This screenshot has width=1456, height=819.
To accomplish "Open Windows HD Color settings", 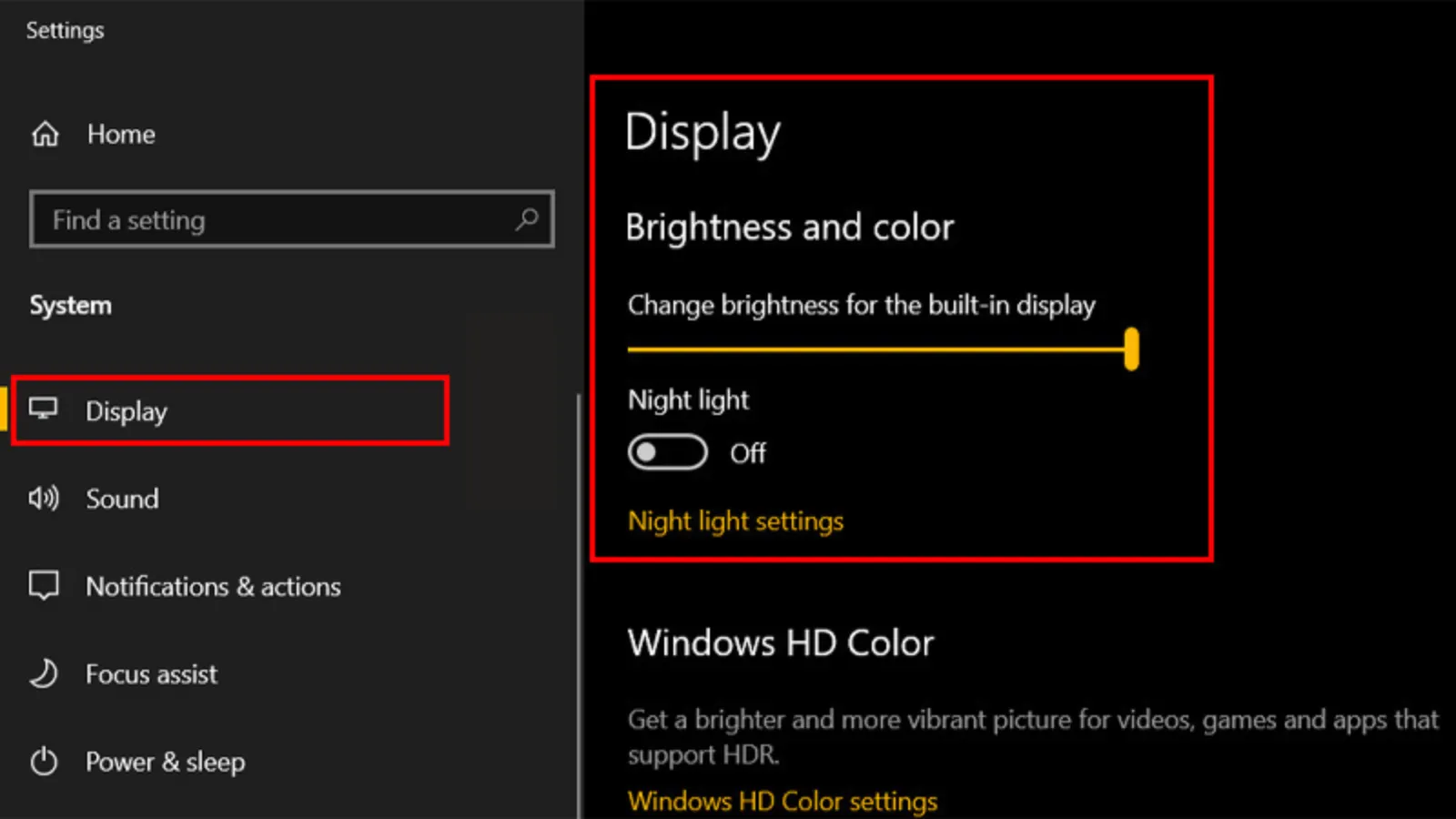I will 783,801.
